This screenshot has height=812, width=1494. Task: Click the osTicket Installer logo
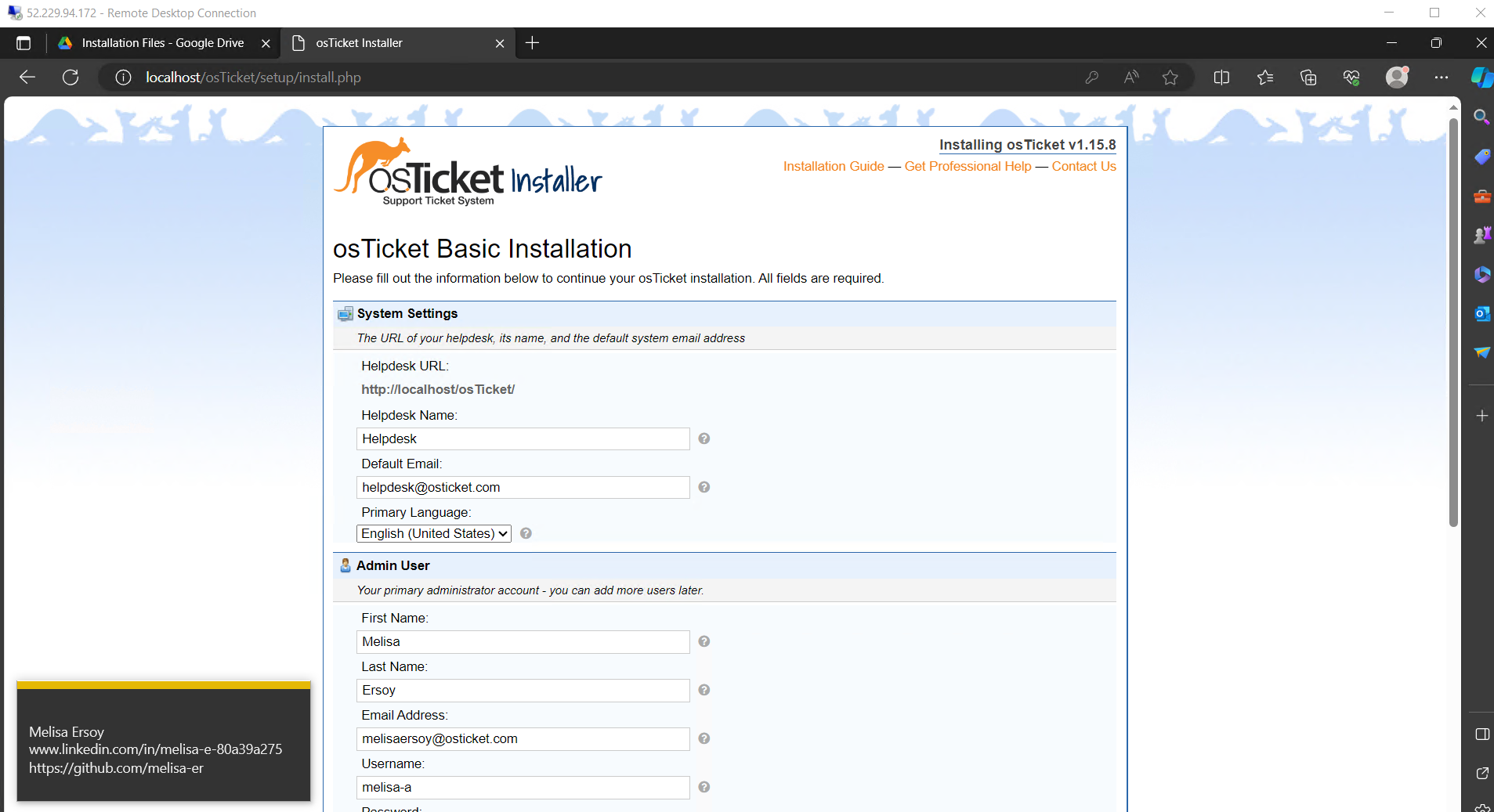click(x=468, y=171)
